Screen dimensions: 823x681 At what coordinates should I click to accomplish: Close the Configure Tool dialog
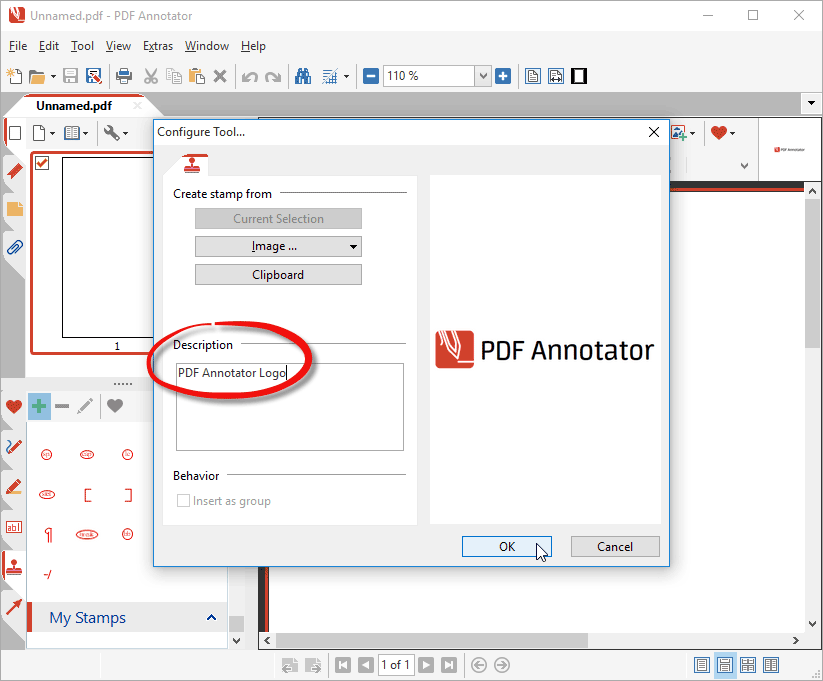click(x=654, y=132)
